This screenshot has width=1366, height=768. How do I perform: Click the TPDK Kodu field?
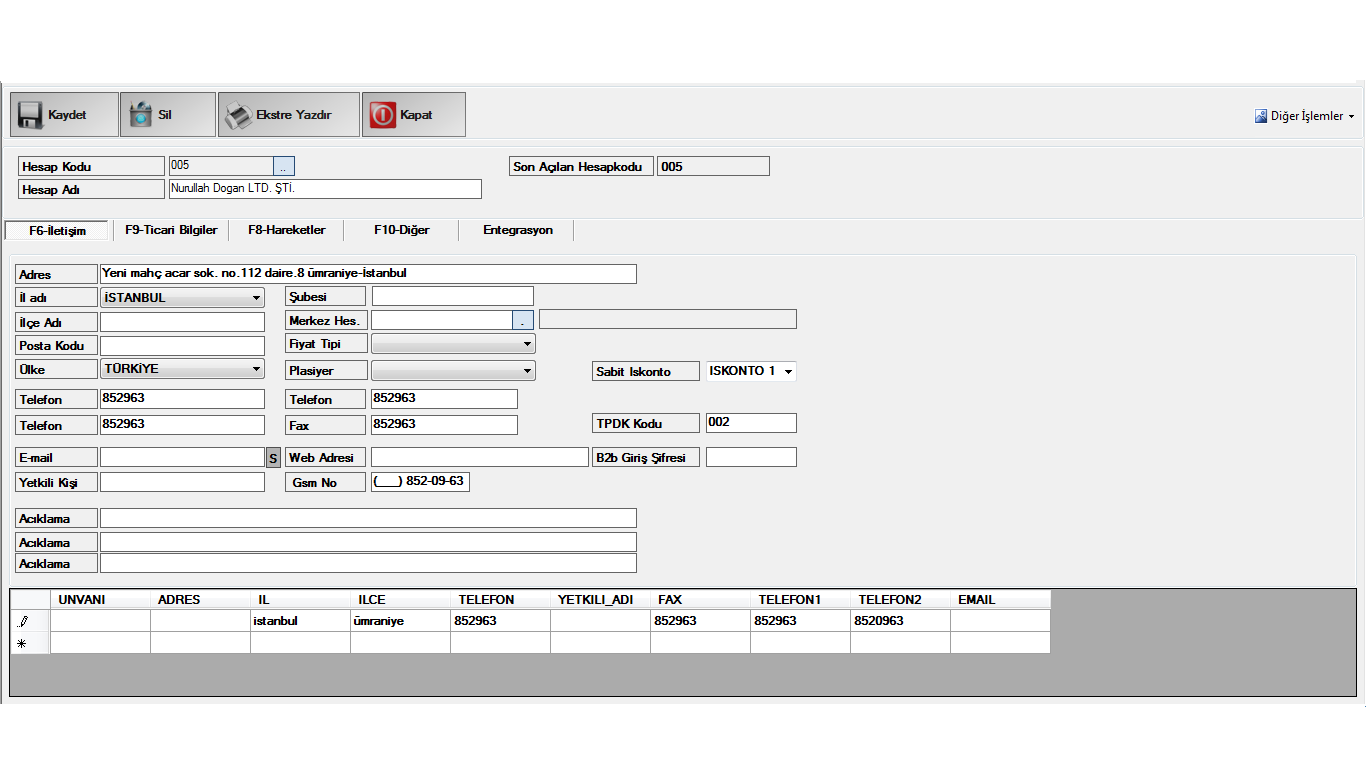(x=751, y=423)
